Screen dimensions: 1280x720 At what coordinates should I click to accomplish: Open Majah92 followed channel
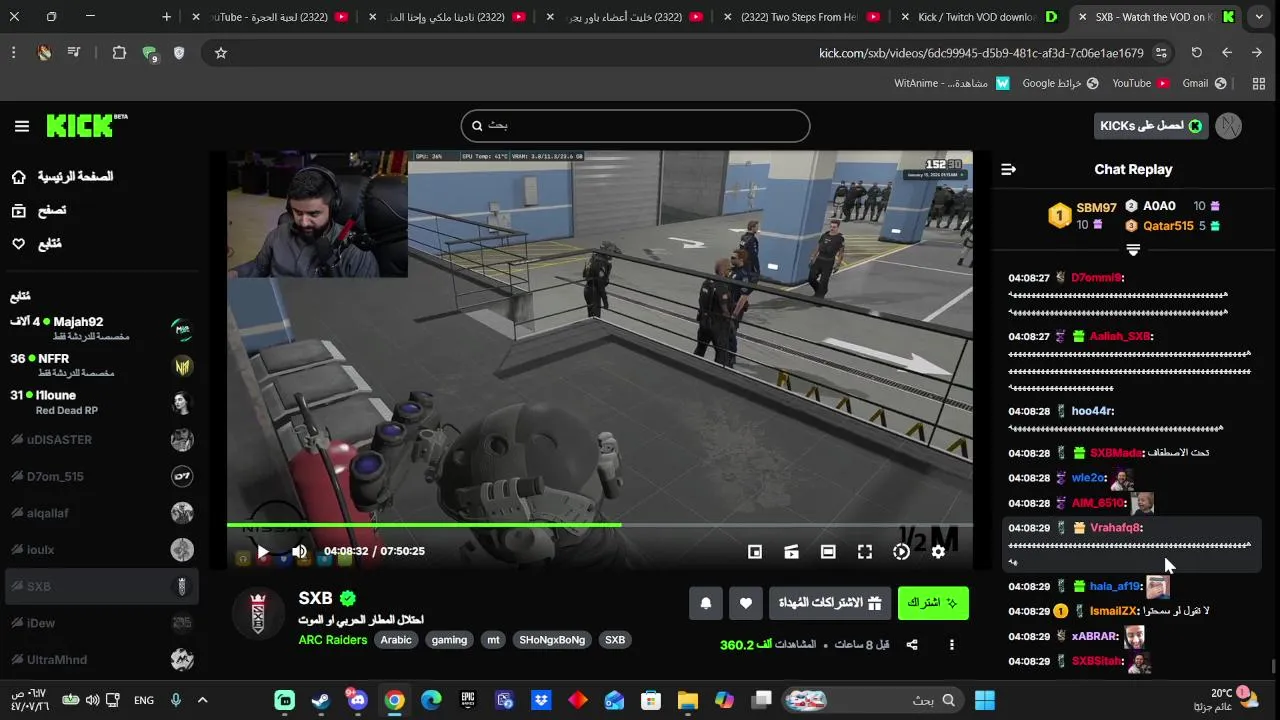[x=100, y=328]
